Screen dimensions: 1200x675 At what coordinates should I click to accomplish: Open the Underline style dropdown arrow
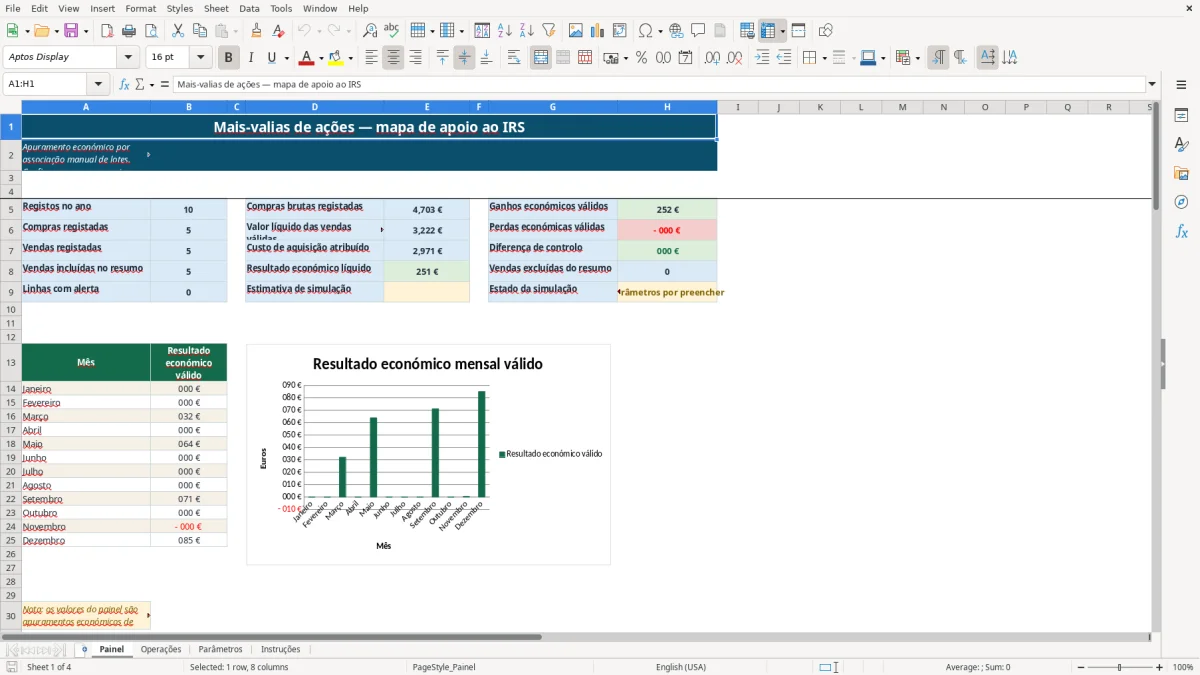tap(286, 58)
